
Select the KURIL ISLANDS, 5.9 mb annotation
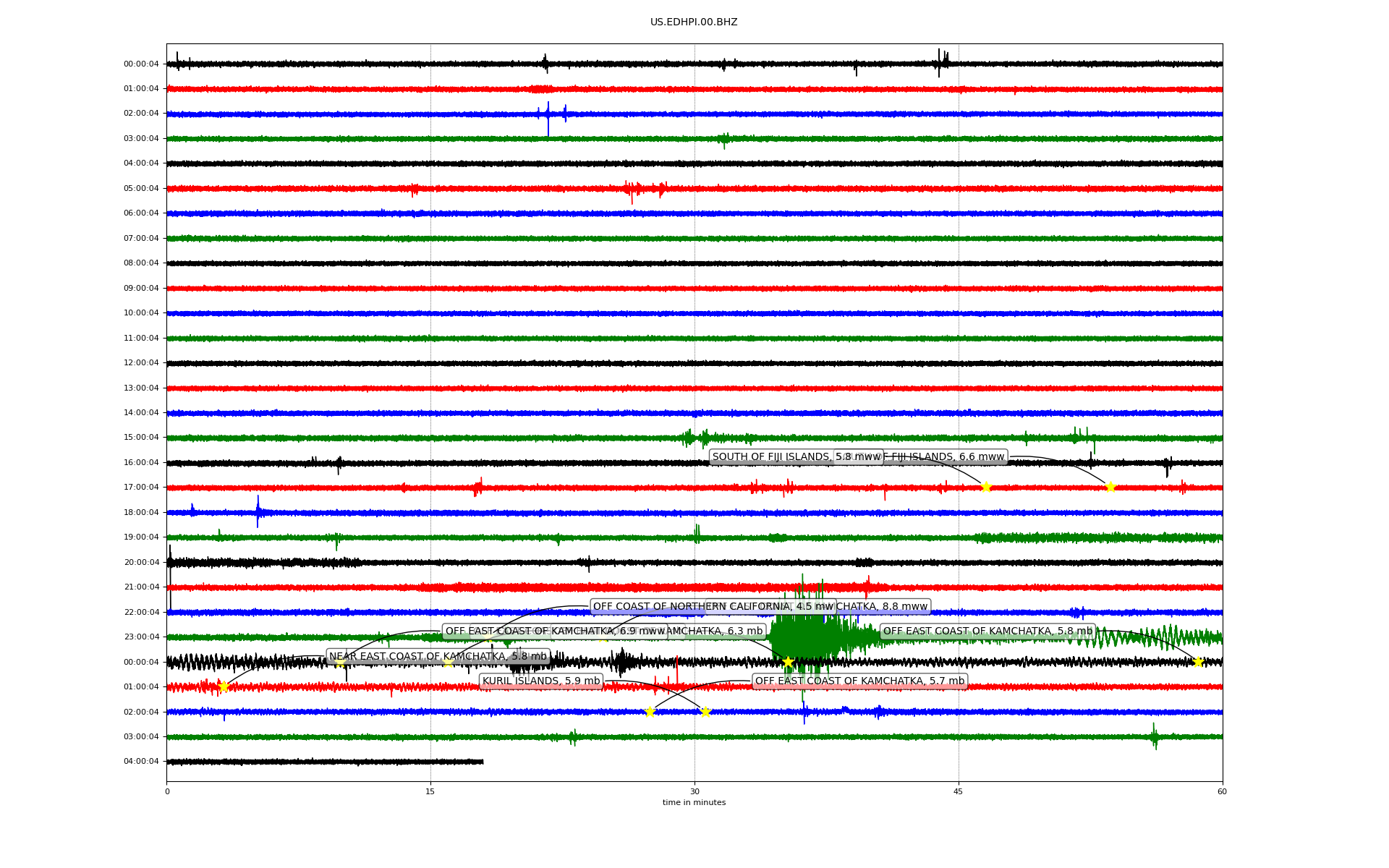click(x=541, y=681)
